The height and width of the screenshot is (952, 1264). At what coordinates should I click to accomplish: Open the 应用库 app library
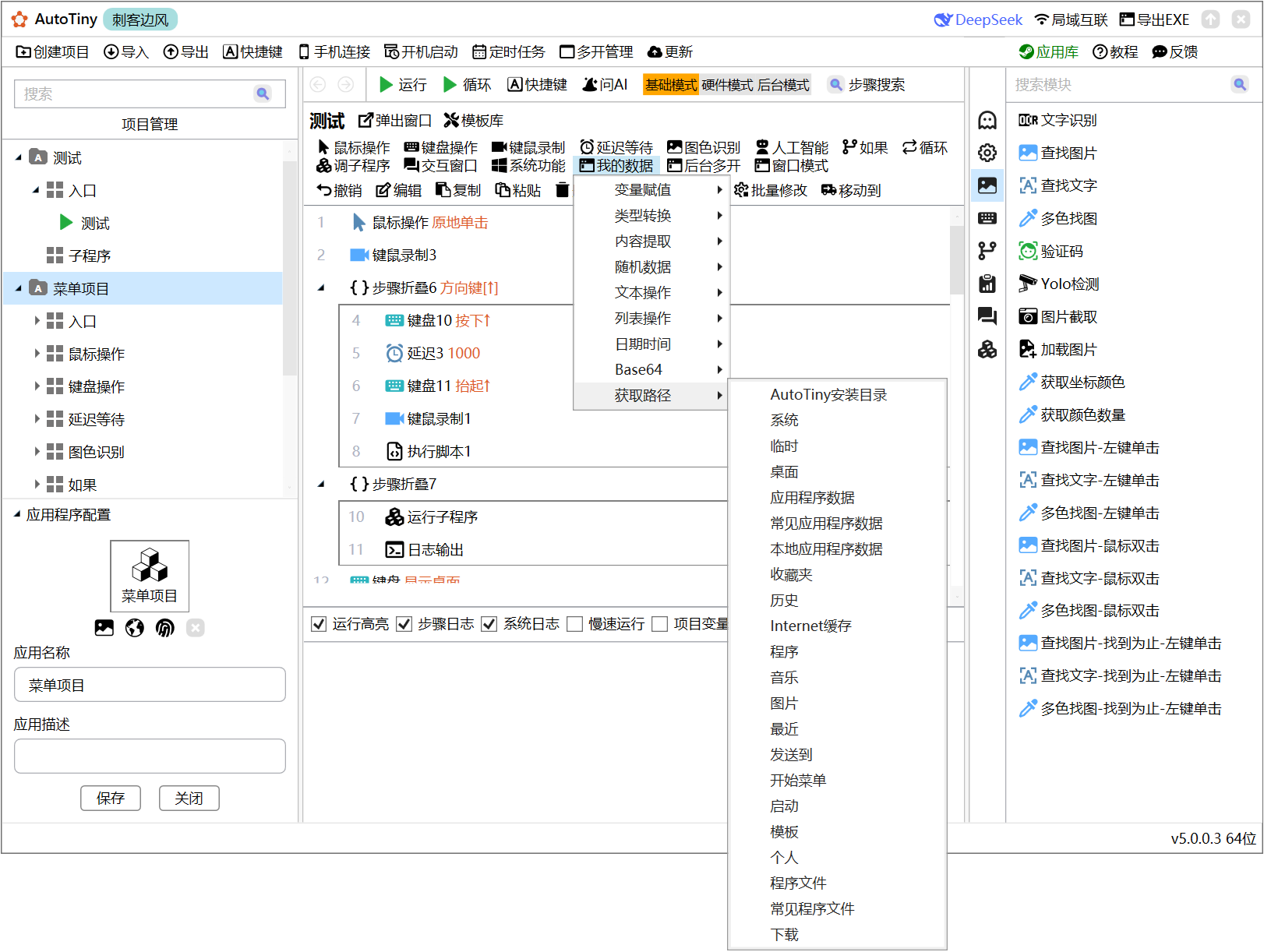tap(1049, 52)
